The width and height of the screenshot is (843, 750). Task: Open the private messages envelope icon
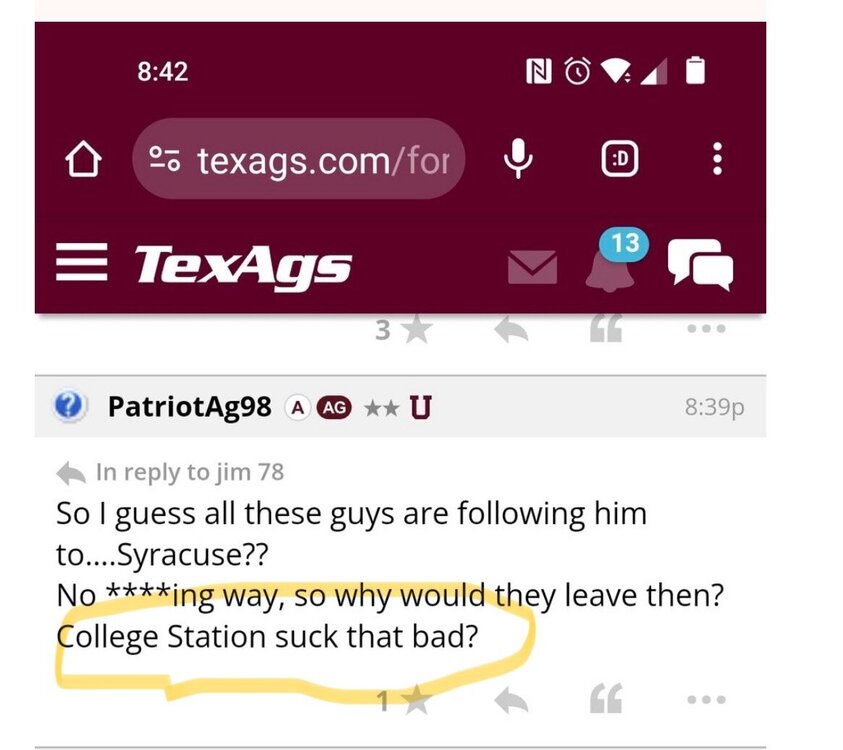point(532,267)
